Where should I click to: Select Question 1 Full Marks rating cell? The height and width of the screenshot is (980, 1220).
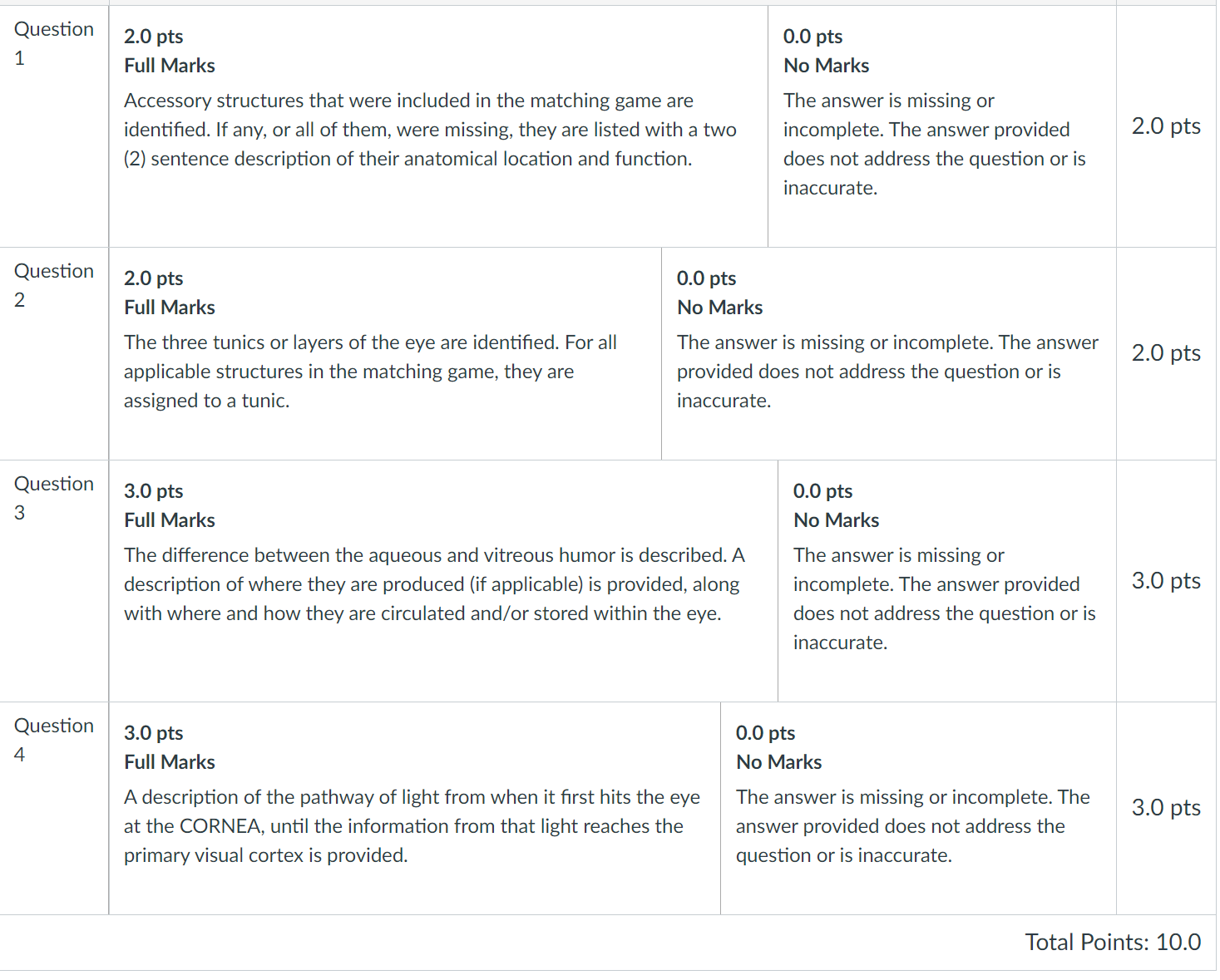coord(438,126)
